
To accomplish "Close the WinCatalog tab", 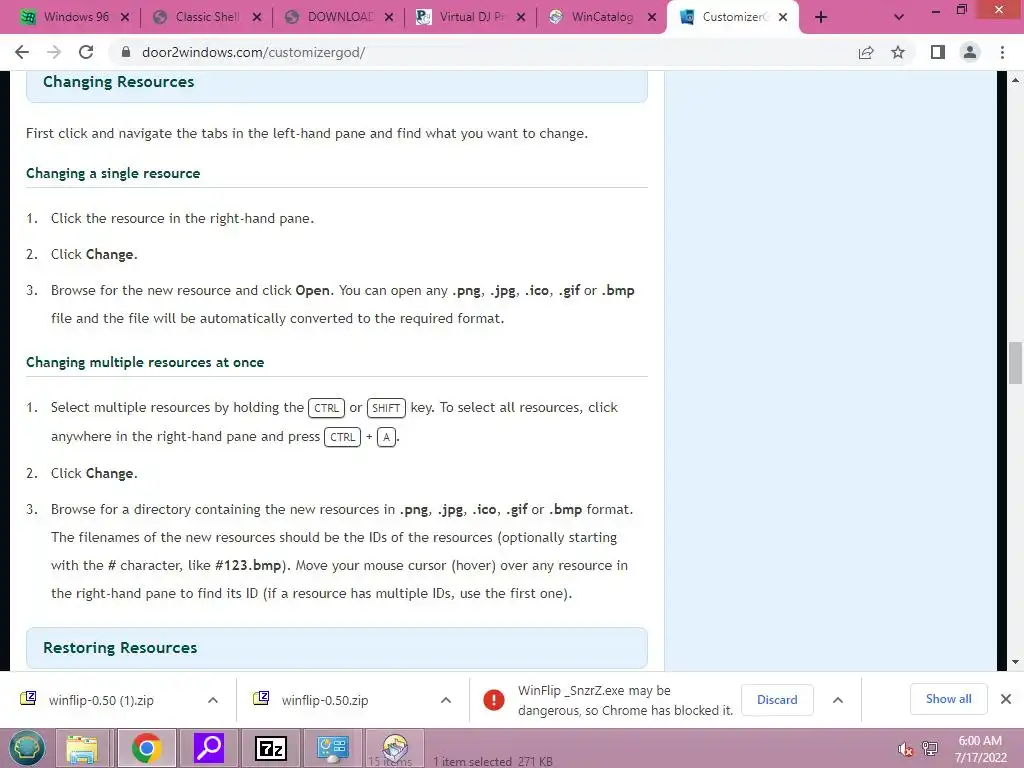I will pyautogui.click(x=652, y=18).
